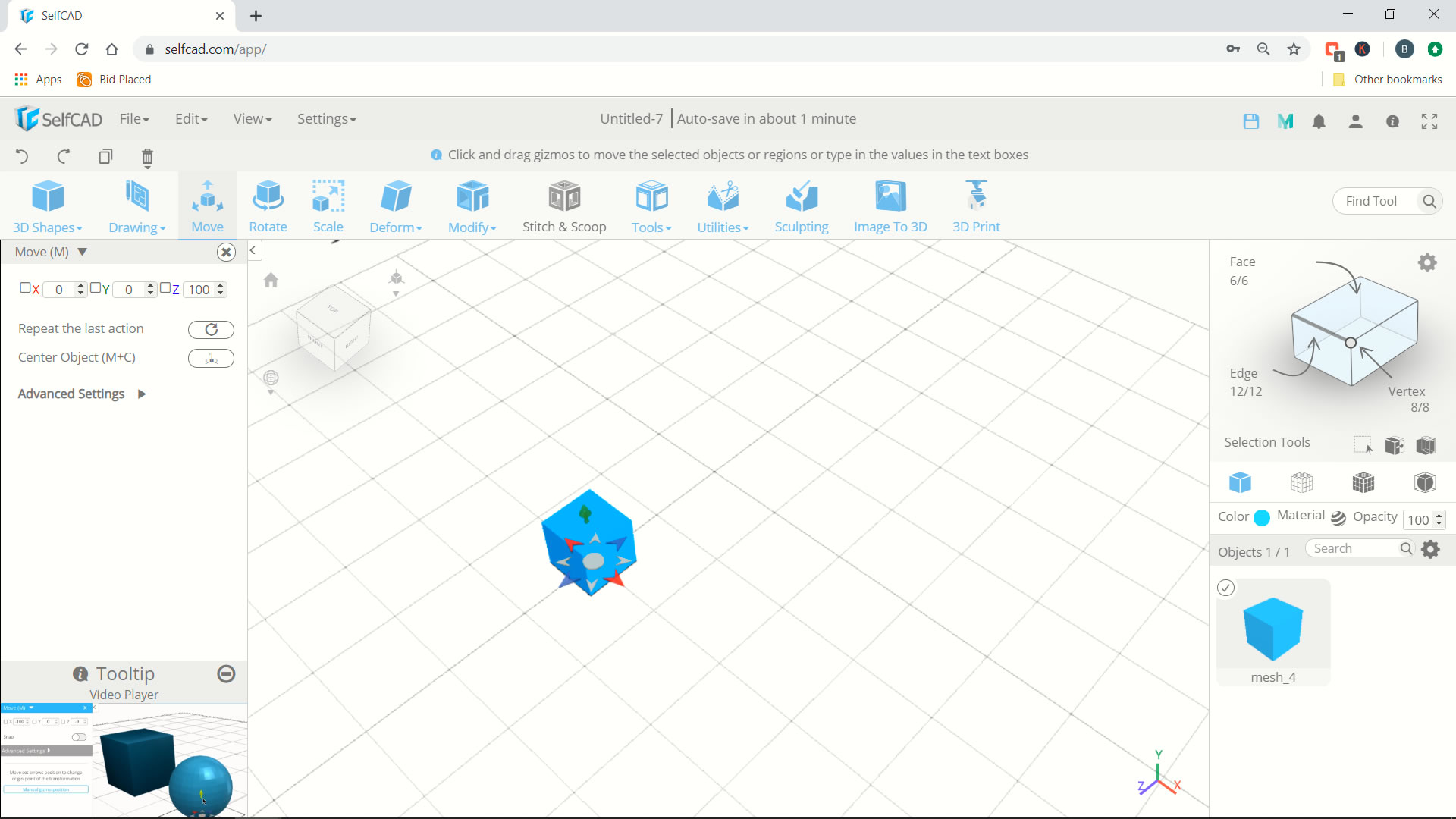This screenshot has width=1456, height=819.
Task: Select the Rotate tool
Action: pos(268,206)
